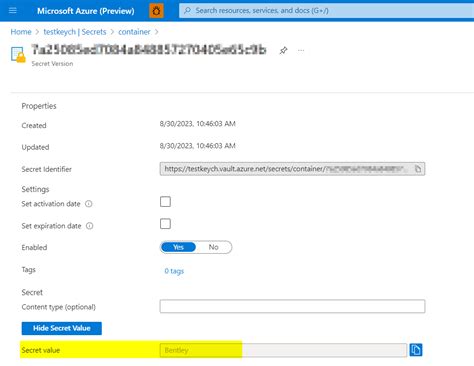The image size is (474, 366).
Task: Enable the Set expiration date checkbox
Action: (x=165, y=224)
